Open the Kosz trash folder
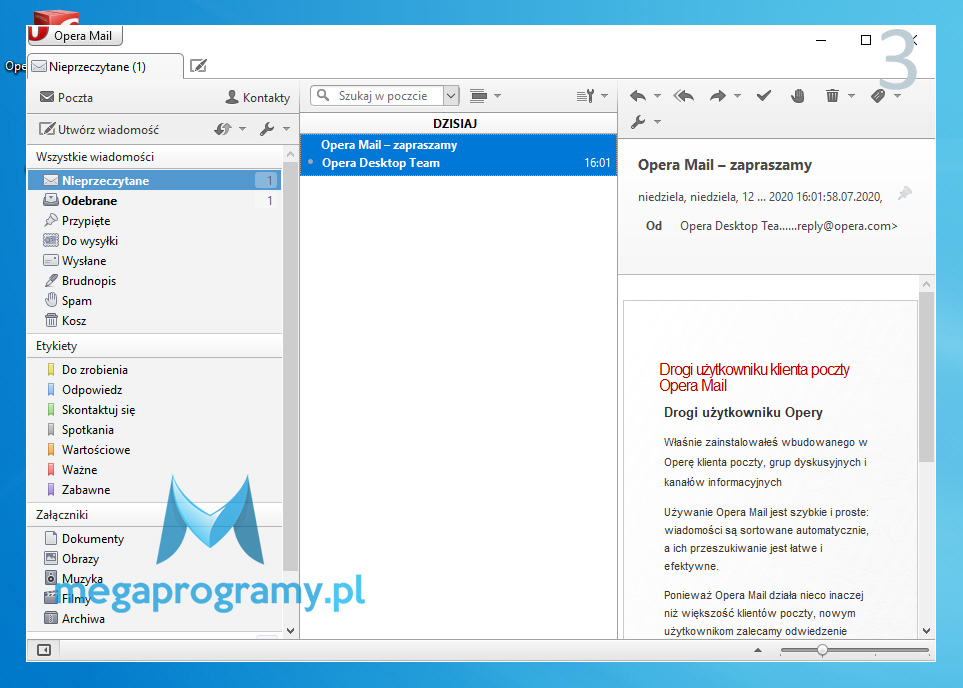The image size is (963, 688). click(155, 321)
